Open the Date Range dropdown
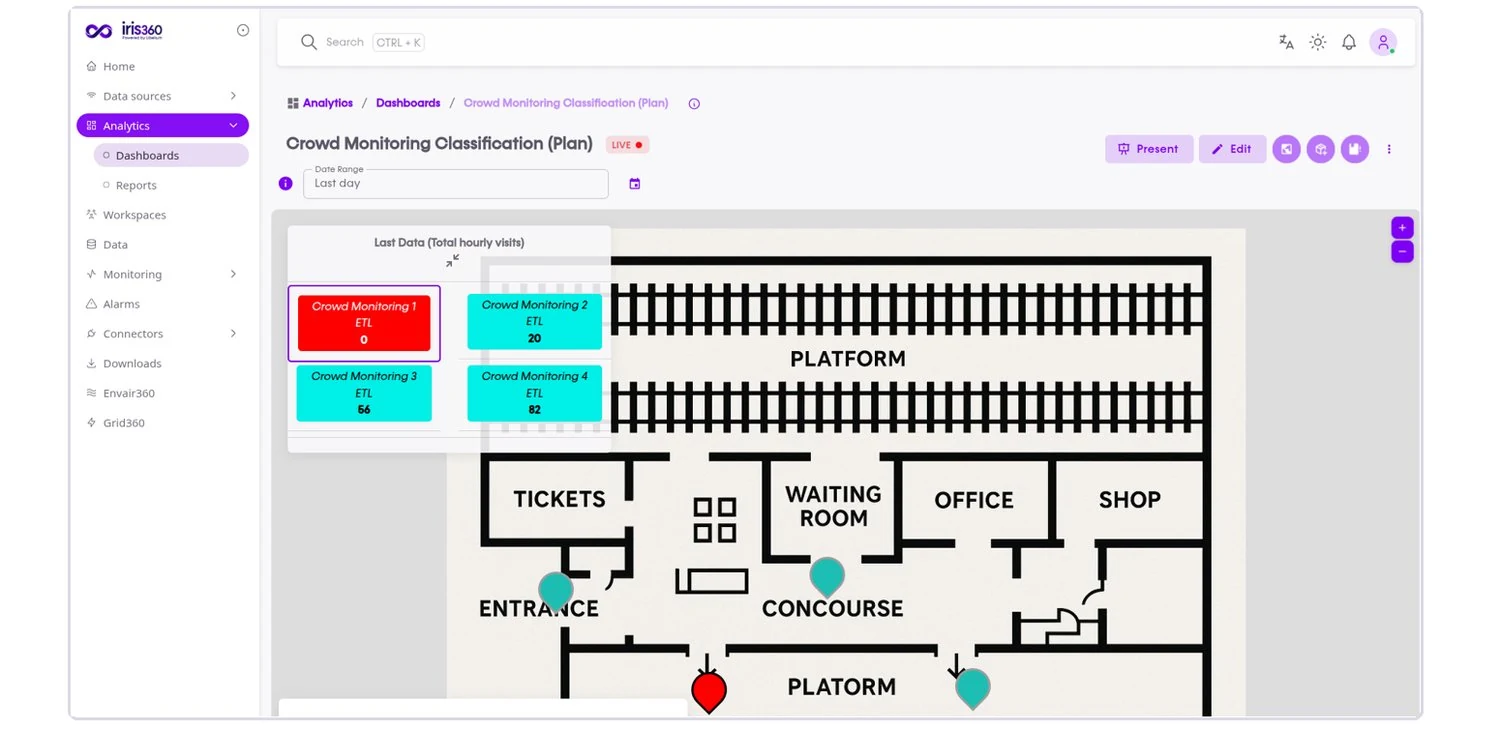 click(x=456, y=184)
